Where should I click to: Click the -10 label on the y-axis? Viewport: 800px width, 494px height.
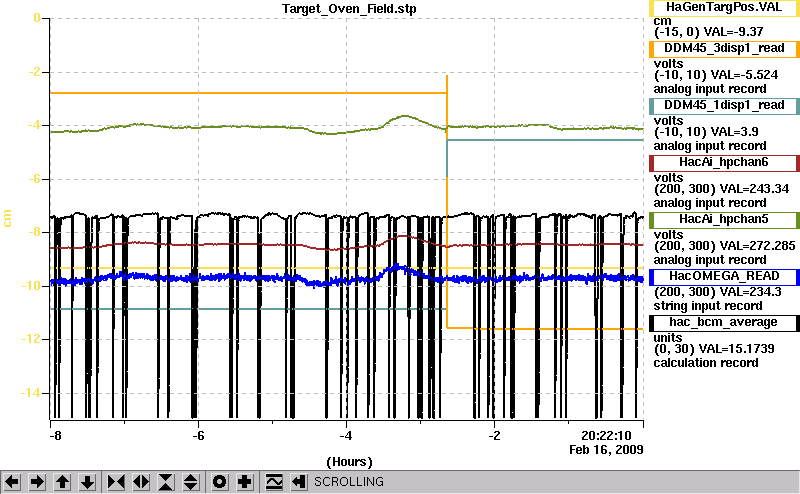(31, 286)
